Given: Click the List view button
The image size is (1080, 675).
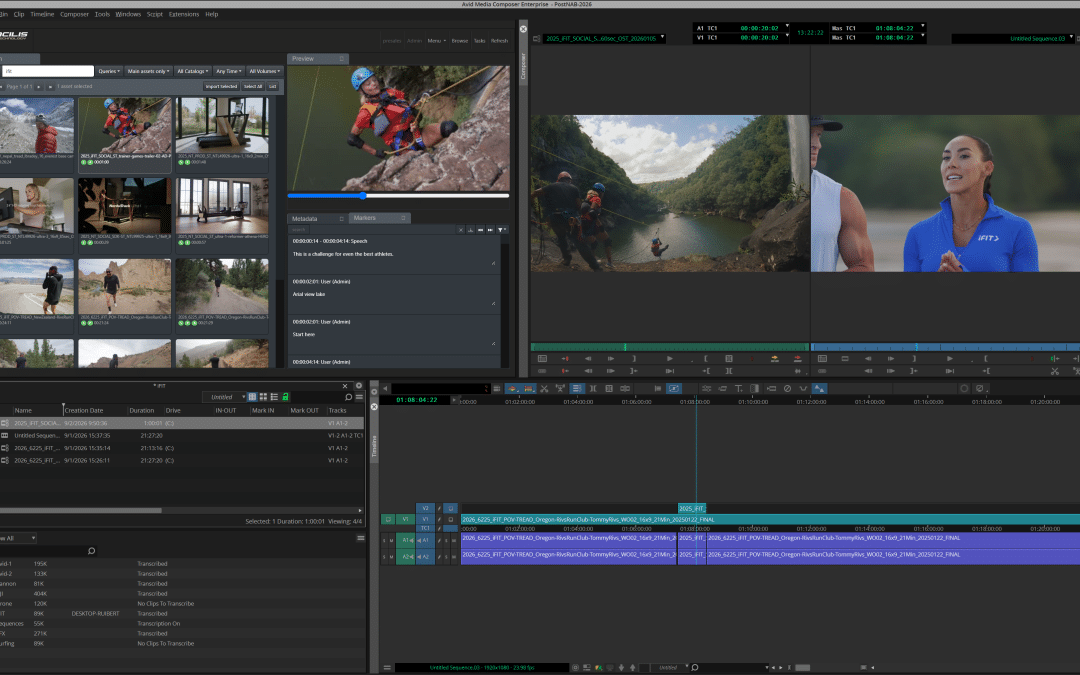Looking at the screenshot, I should (x=273, y=86).
